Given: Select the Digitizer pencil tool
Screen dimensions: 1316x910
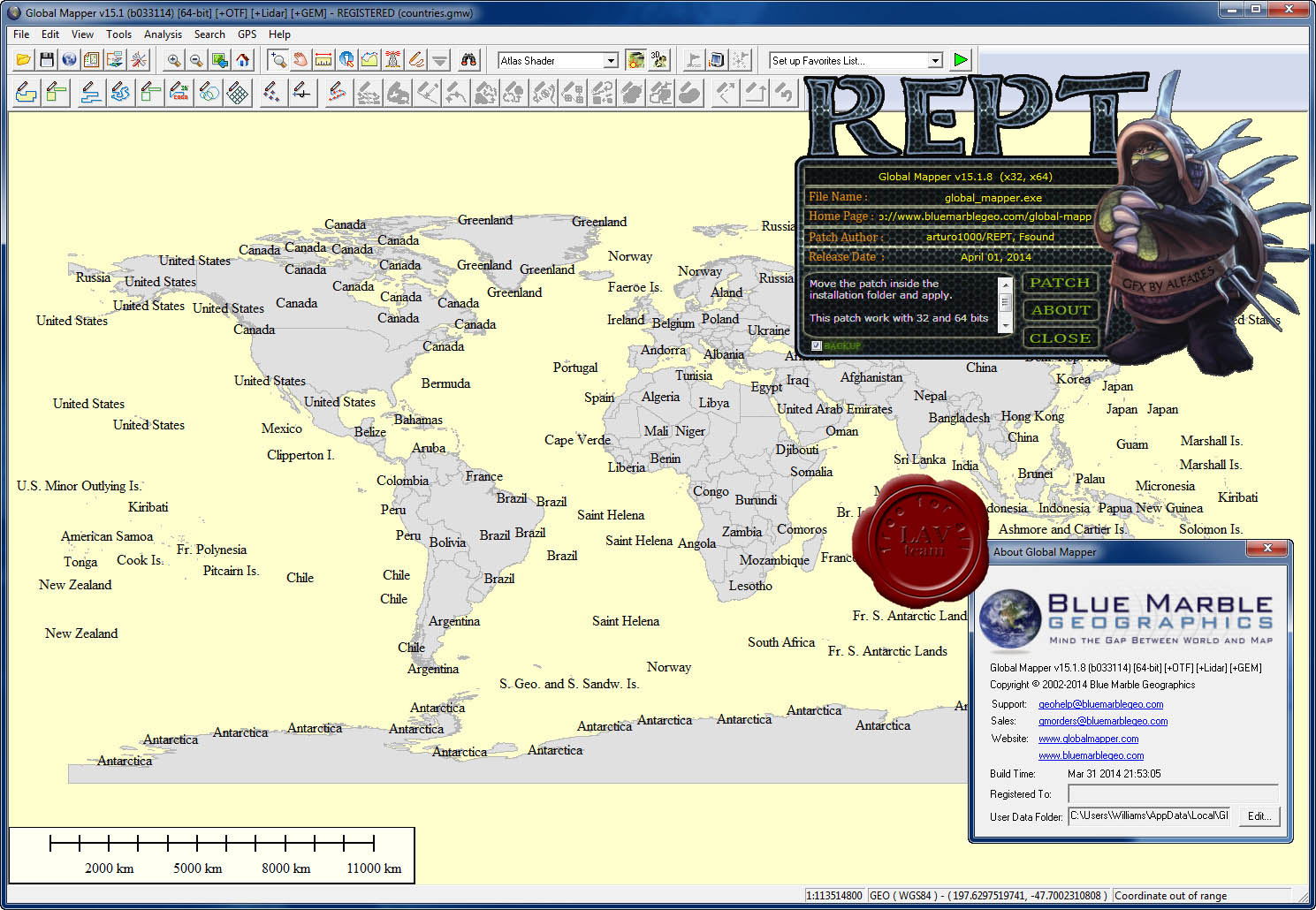Looking at the screenshot, I should click(415, 60).
